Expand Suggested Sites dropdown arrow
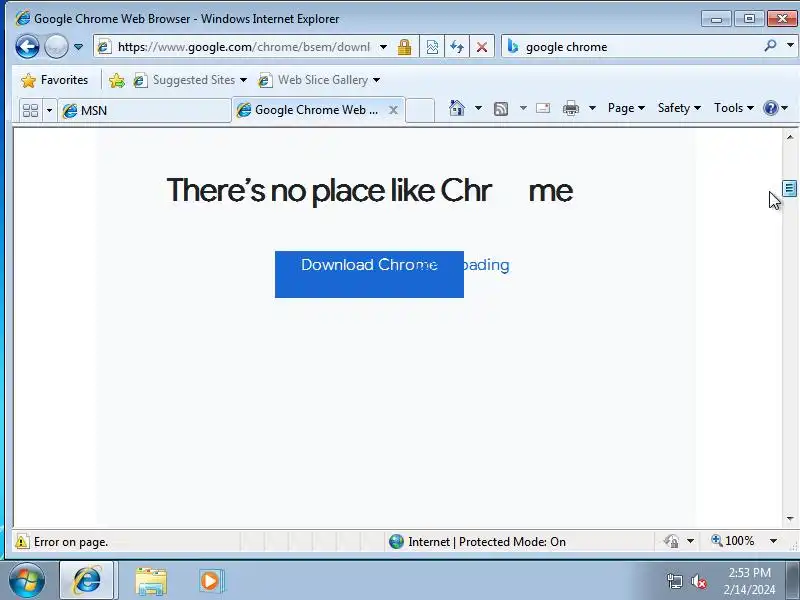Screen dimensions: 800x600 coord(243,80)
